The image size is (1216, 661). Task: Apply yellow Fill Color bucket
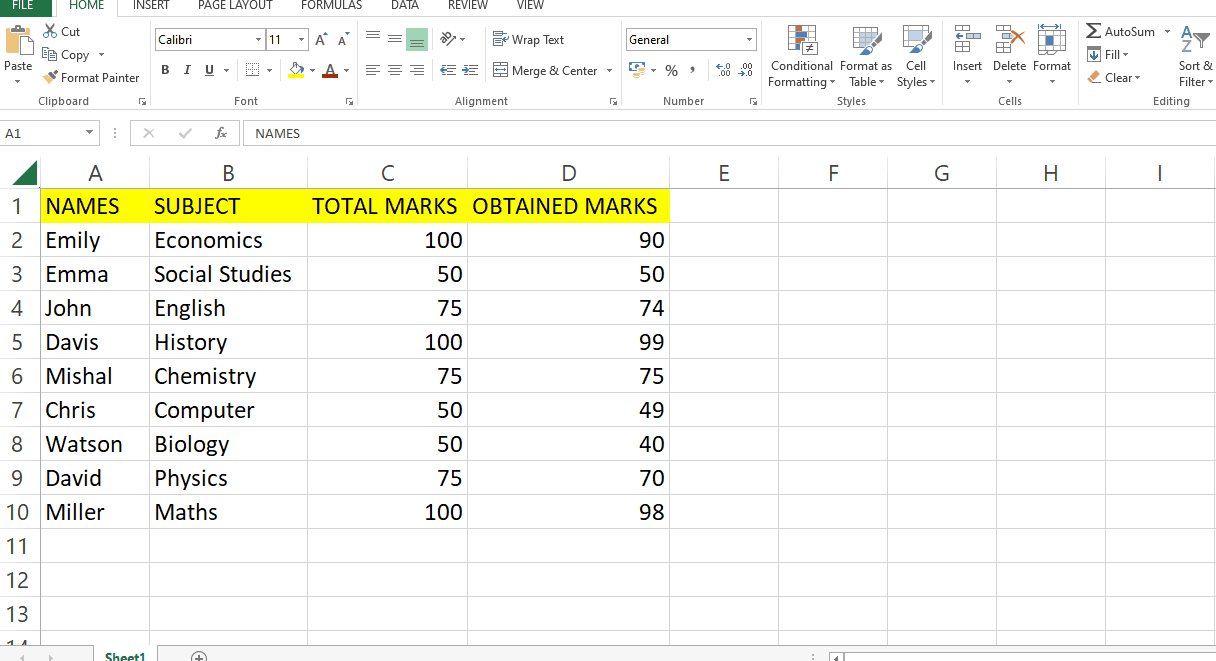point(295,70)
